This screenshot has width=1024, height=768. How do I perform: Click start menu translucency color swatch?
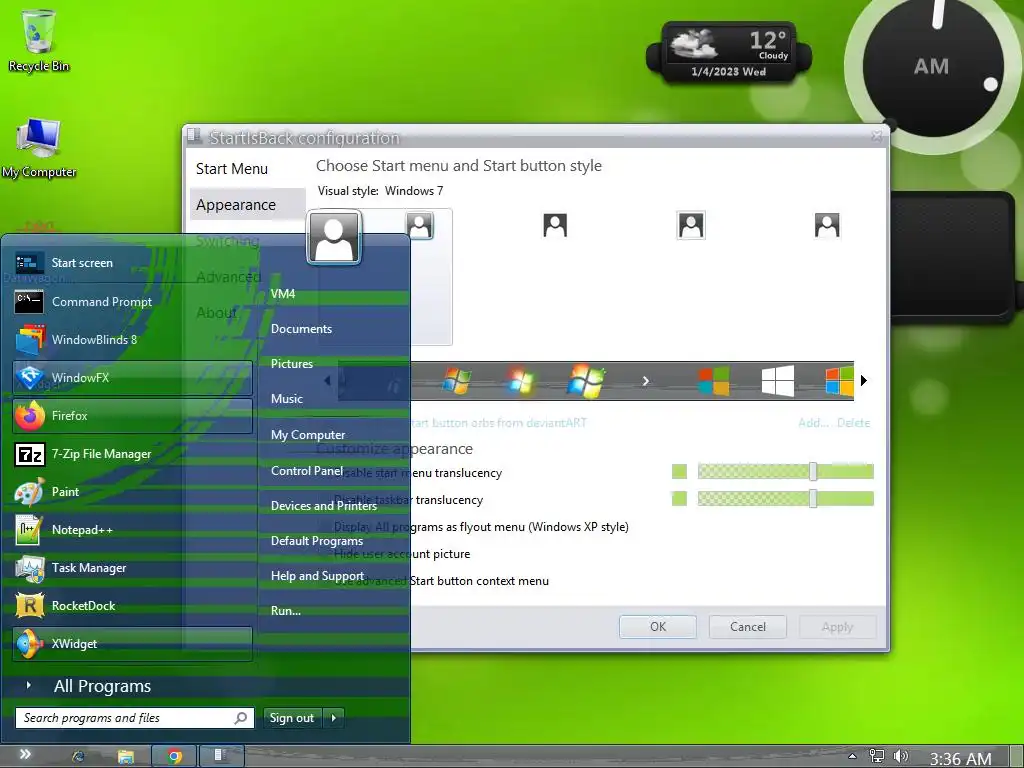[x=679, y=472]
